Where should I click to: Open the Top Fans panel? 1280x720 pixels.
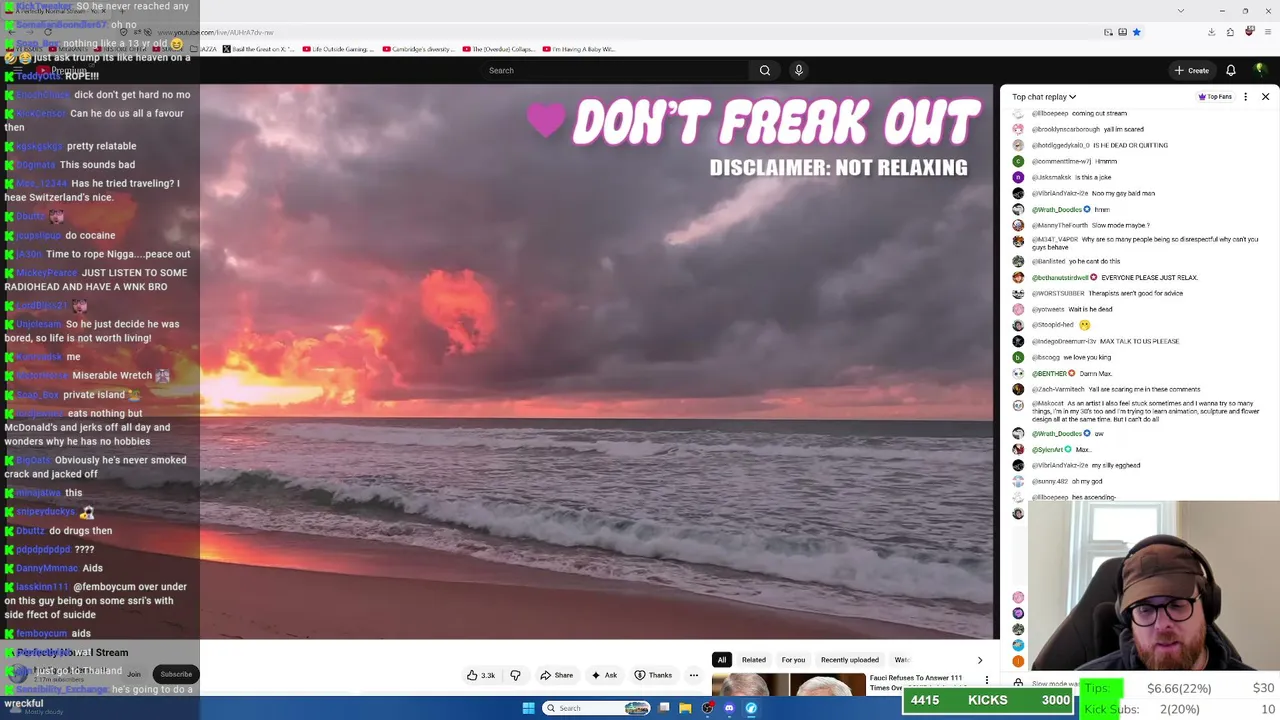tap(1215, 97)
